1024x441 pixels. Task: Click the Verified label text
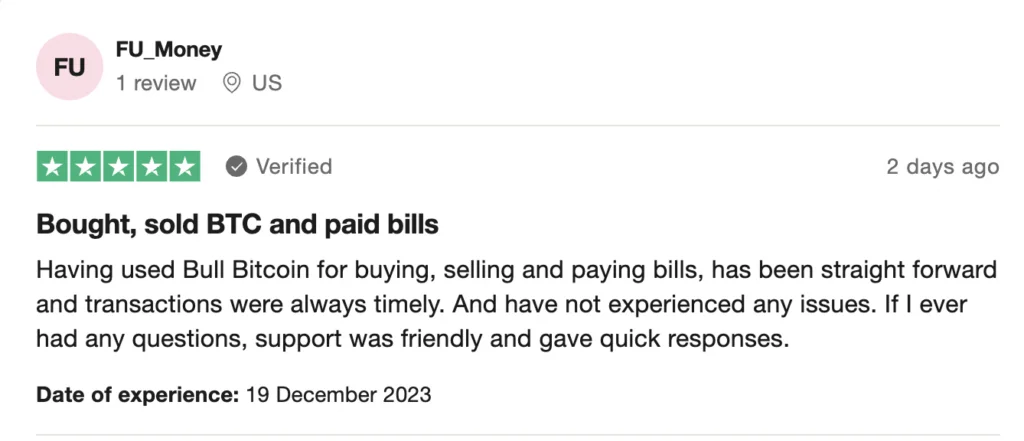pos(294,166)
